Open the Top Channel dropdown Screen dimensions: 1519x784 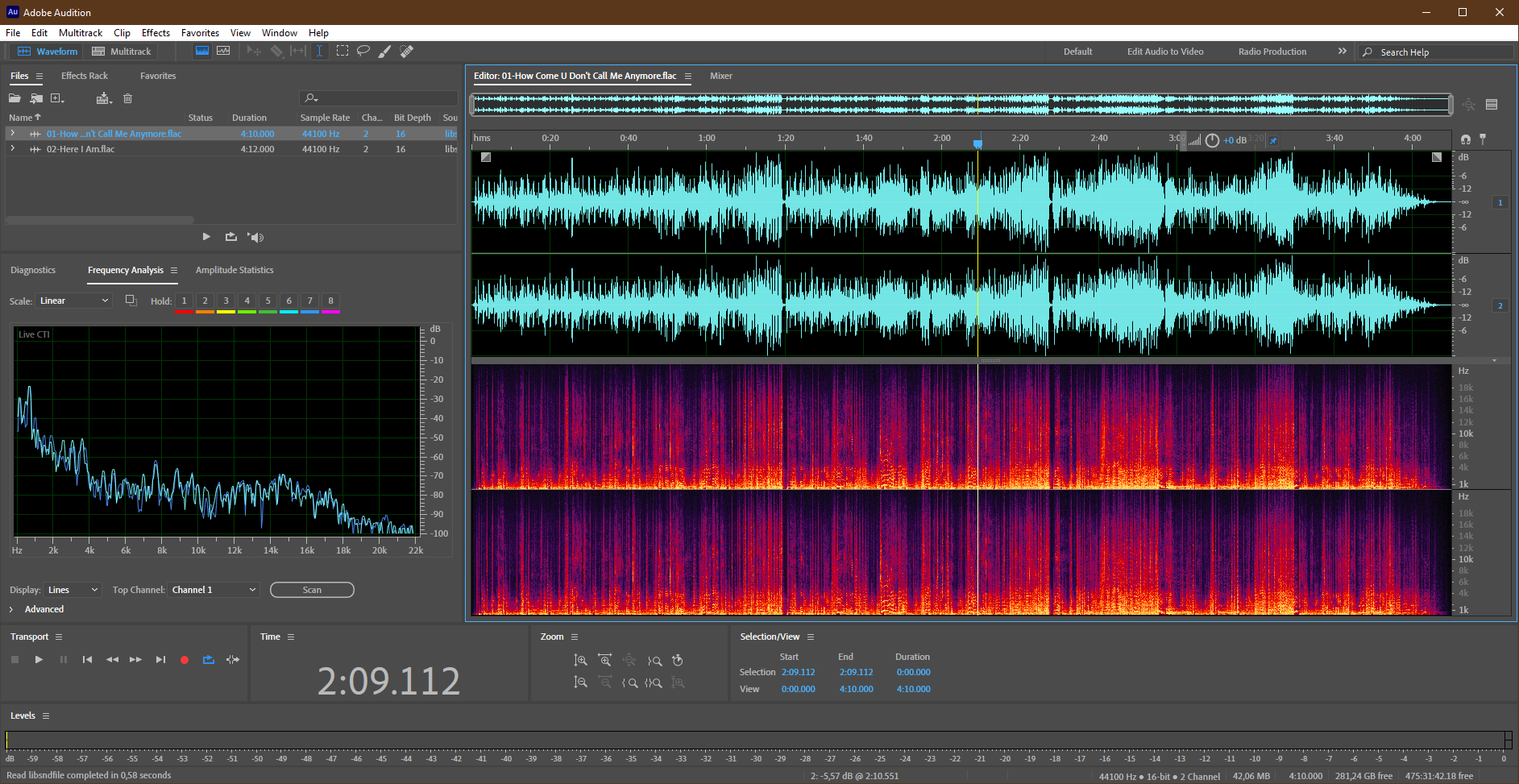pyautogui.click(x=214, y=590)
